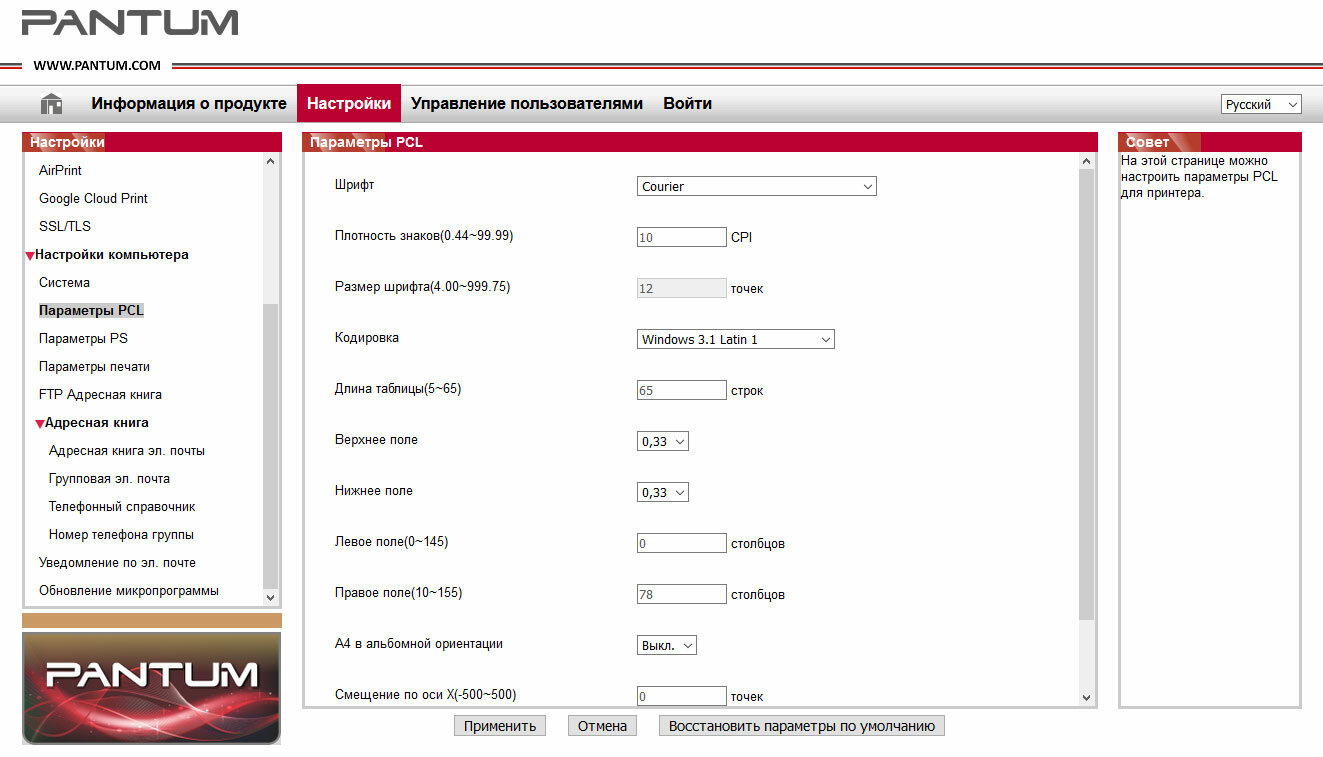Collapse the Адресная книга red triangle

40,424
